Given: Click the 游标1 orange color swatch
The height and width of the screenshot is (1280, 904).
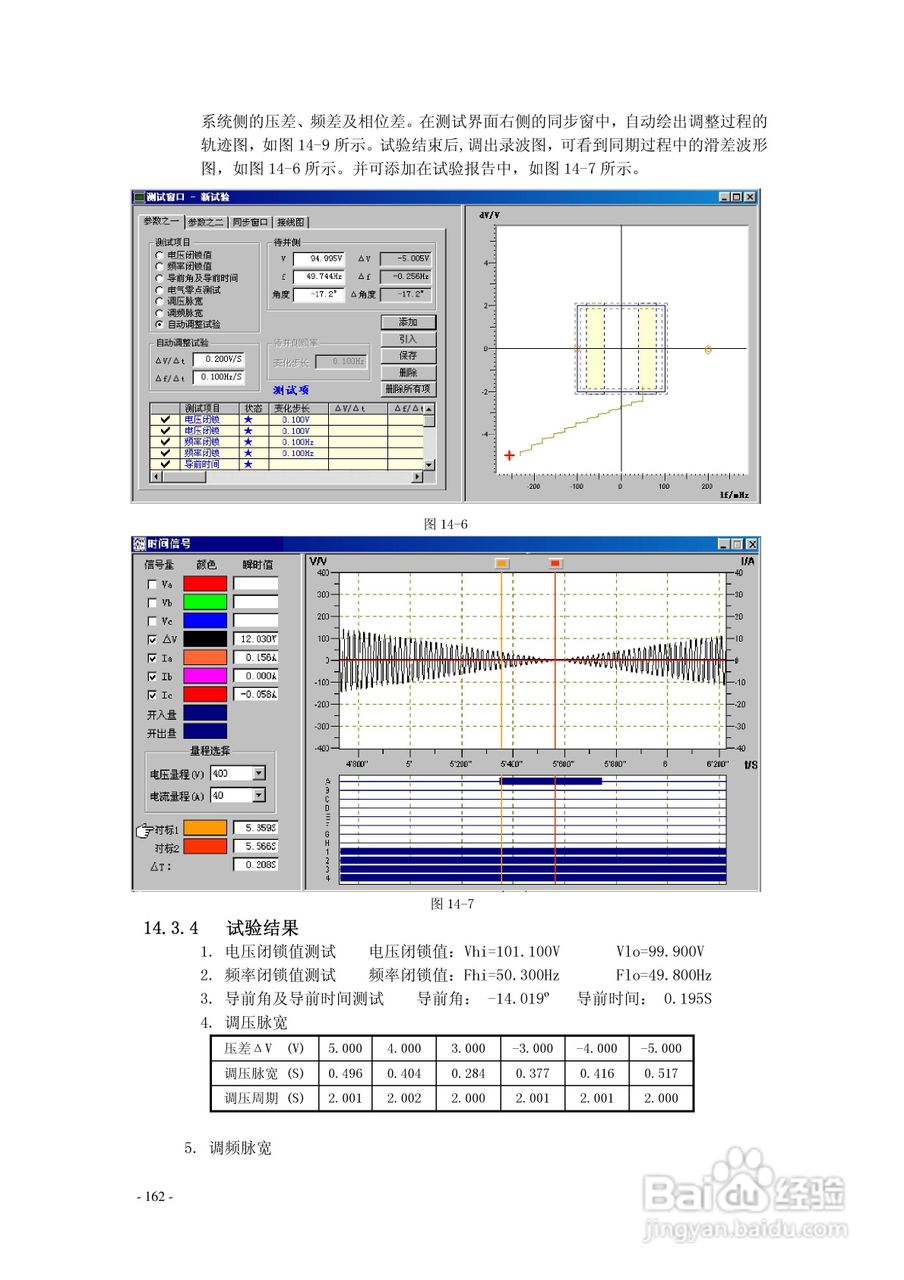Looking at the screenshot, I should point(204,828).
